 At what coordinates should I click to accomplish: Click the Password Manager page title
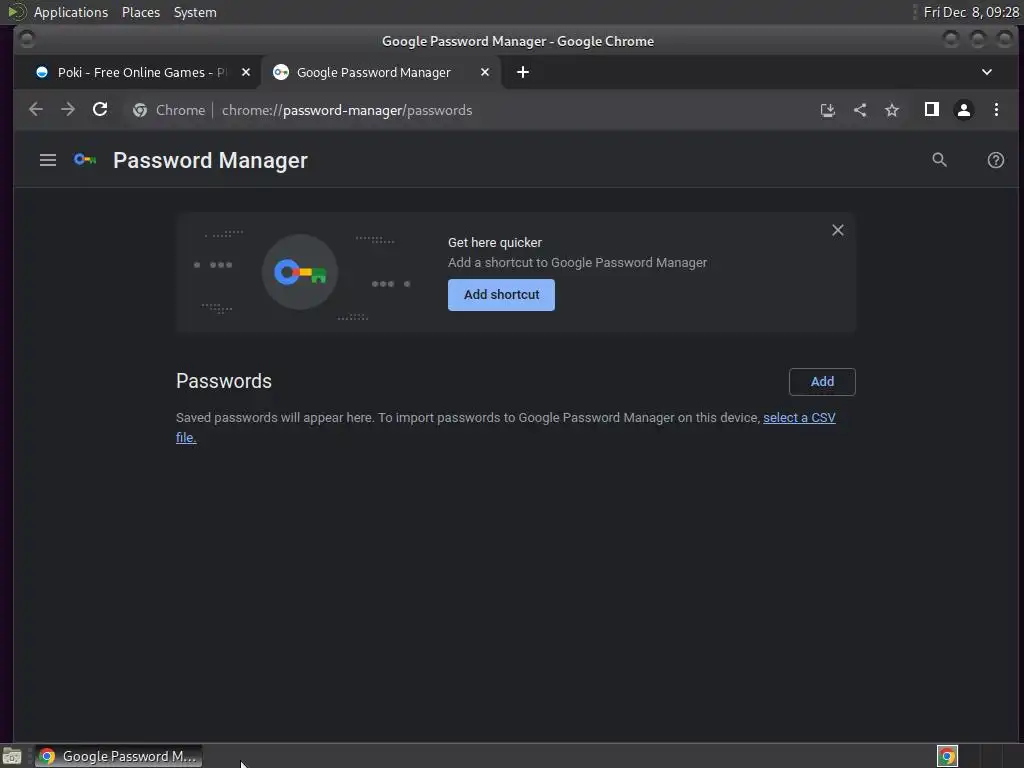coord(210,161)
